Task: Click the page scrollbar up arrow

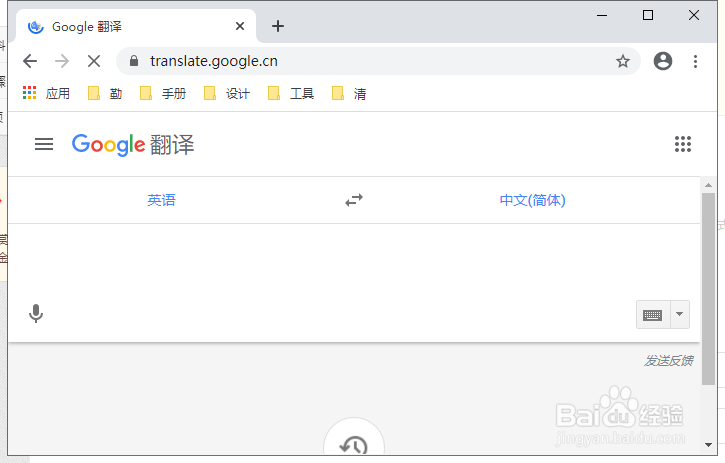Action: pos(708,185)
